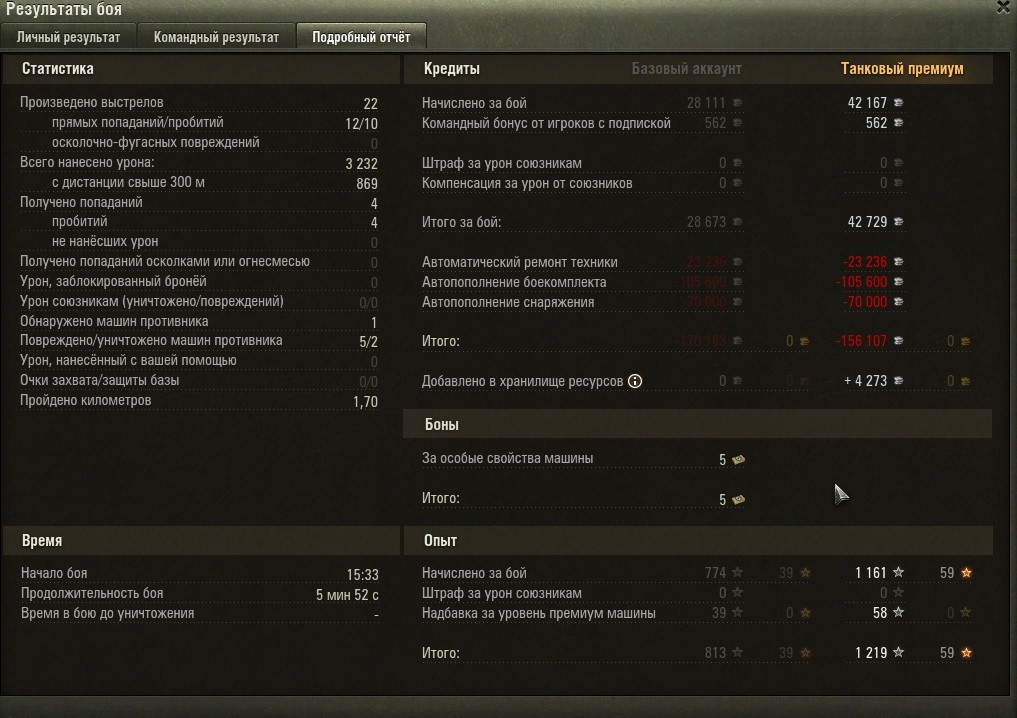Click experience star next to 58 premium bonus

coord(898,612)
